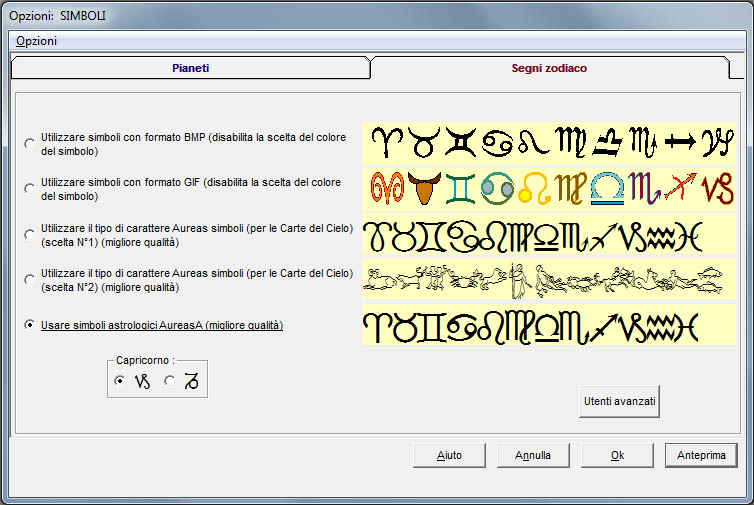This screenshot has width=754, height=505.
Task: Click the green Cancer GIF symbol
Action: click(497, 189)
